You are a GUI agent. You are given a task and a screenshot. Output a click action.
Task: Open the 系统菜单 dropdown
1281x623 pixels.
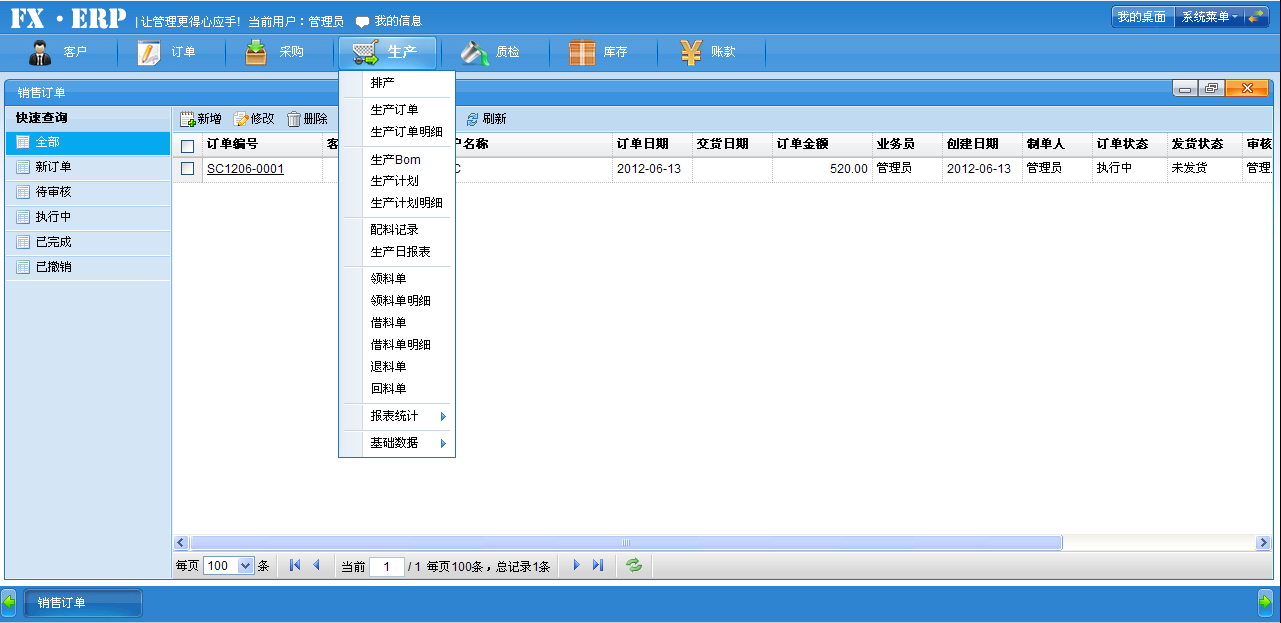point(1209,17)
